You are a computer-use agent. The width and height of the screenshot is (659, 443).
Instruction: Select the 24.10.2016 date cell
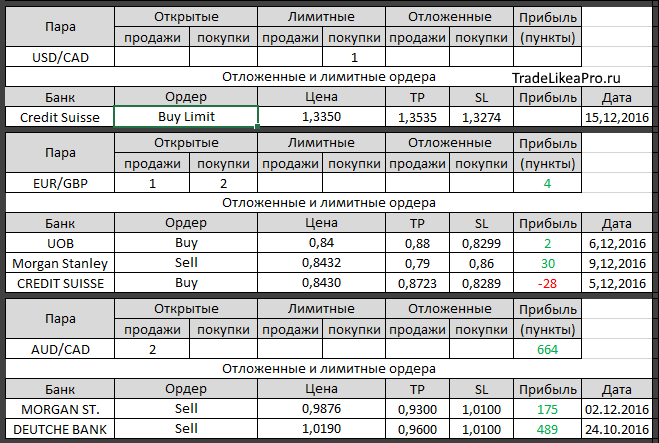[x=617, y=429]
